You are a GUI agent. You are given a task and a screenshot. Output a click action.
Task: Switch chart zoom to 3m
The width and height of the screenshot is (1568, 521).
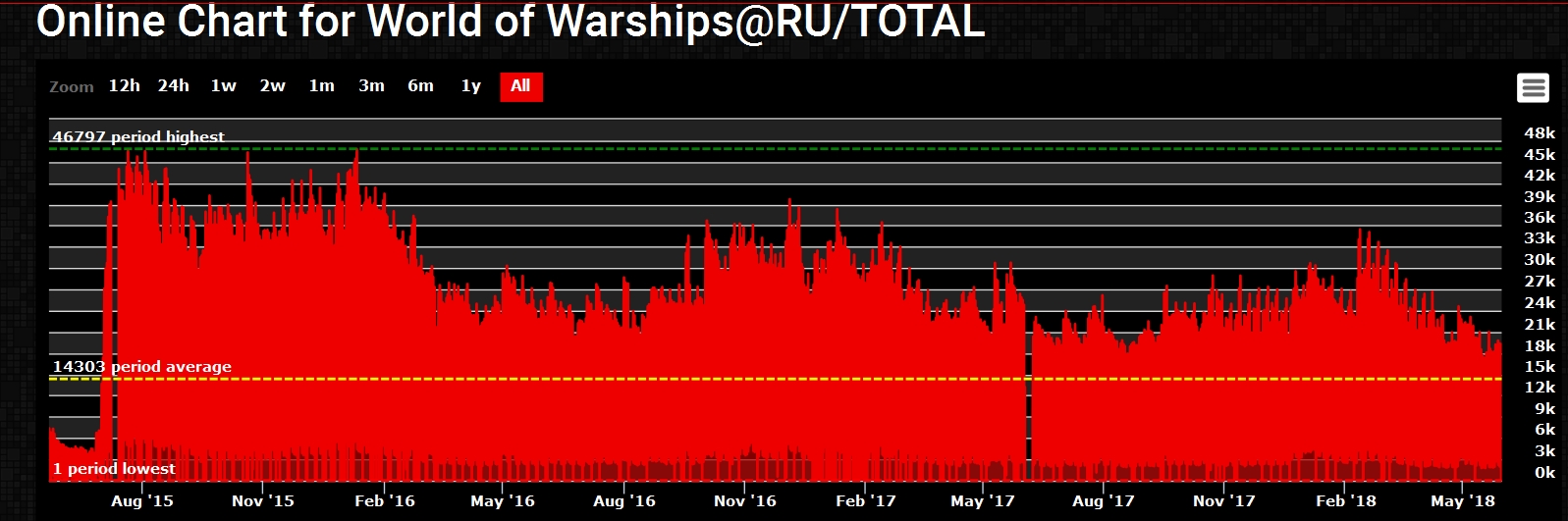click(x=371, y=85)
